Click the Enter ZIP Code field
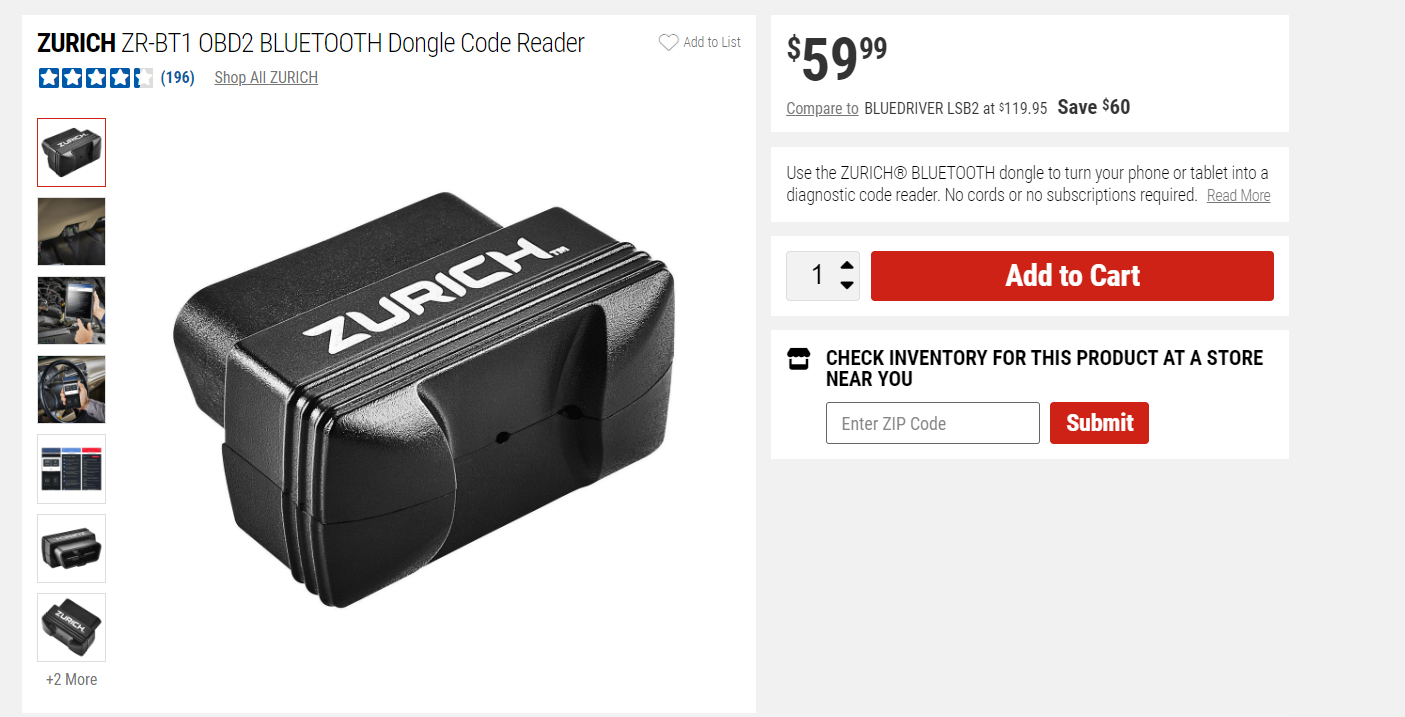This screenshot has height=717, width=1405. tap(933, 423)
